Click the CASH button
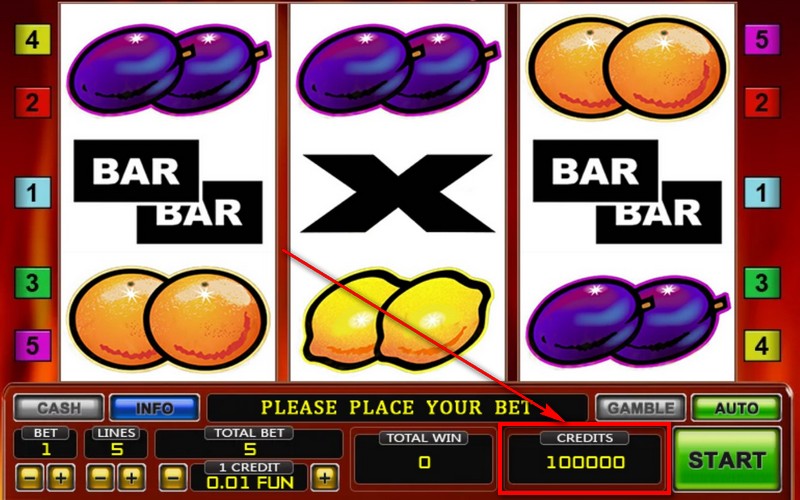This screenshot has width=800, height=500. tap(59, 408)
